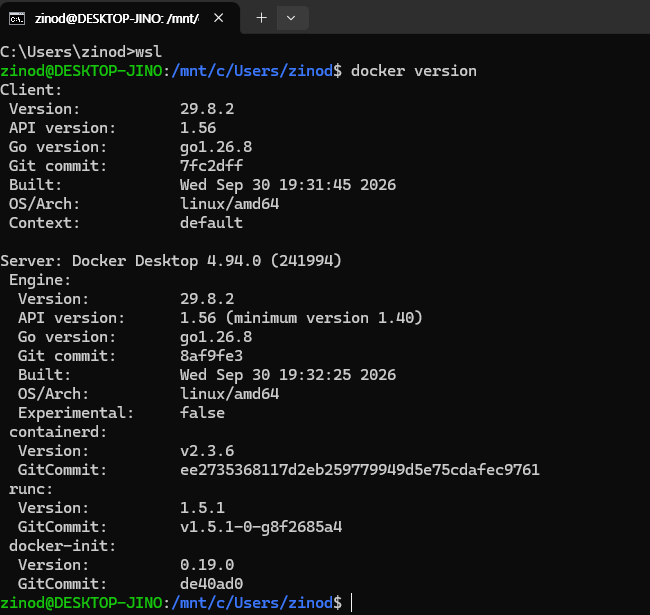
Task: Click runc GitCommit v1.5.1-0-g8f2685a4
Action: coord(261,527)
